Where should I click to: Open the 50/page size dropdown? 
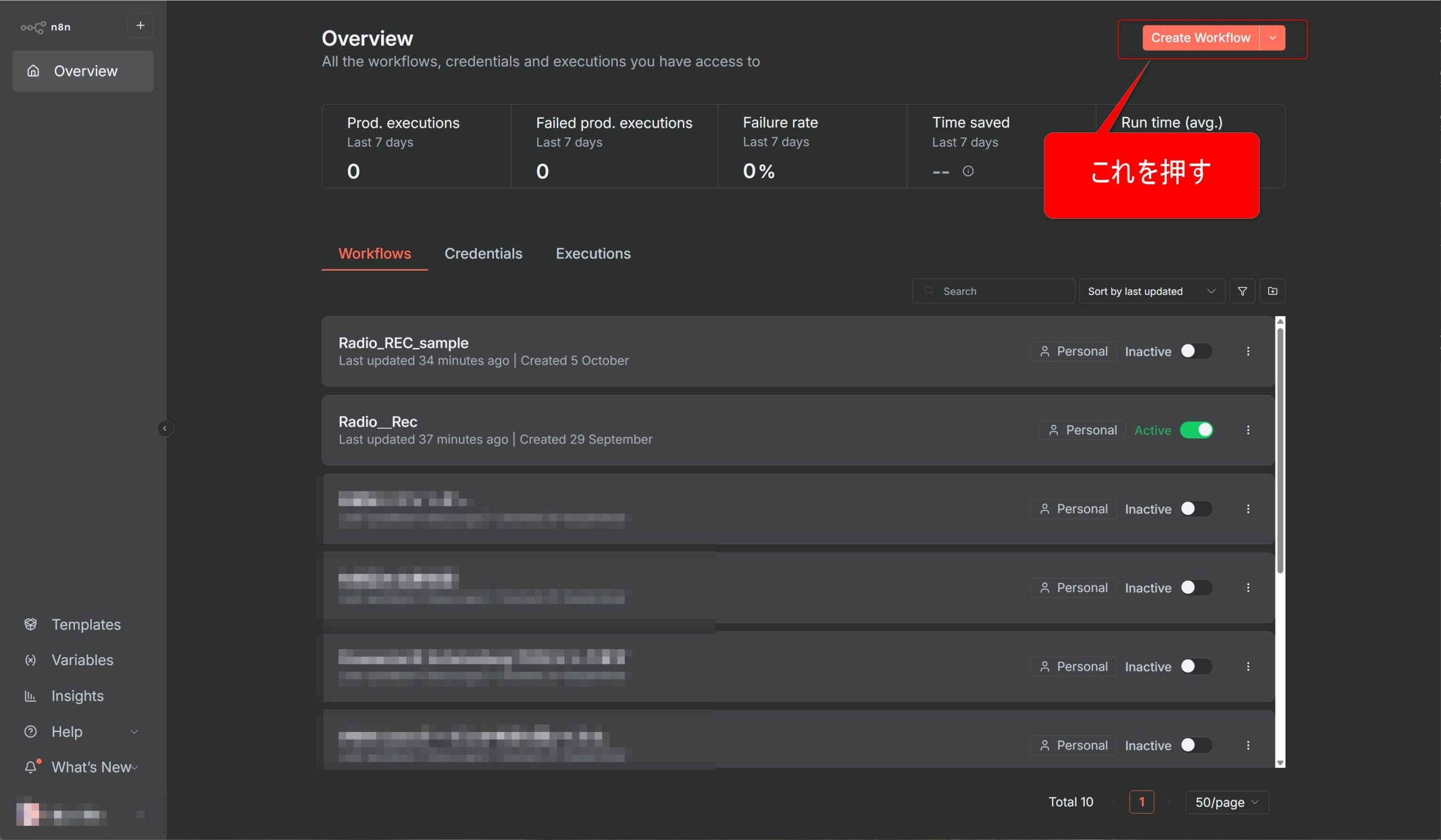point(1227,802)
